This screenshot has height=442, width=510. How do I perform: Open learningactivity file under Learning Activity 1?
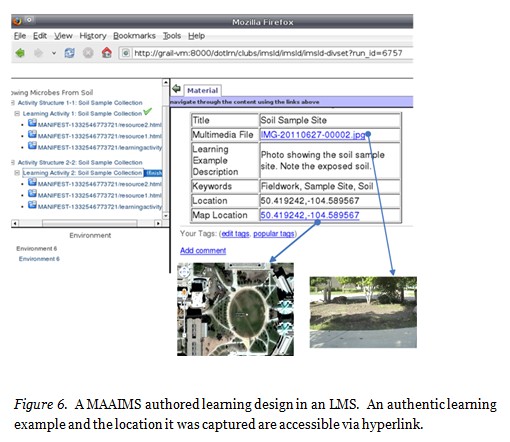point(99,147)
